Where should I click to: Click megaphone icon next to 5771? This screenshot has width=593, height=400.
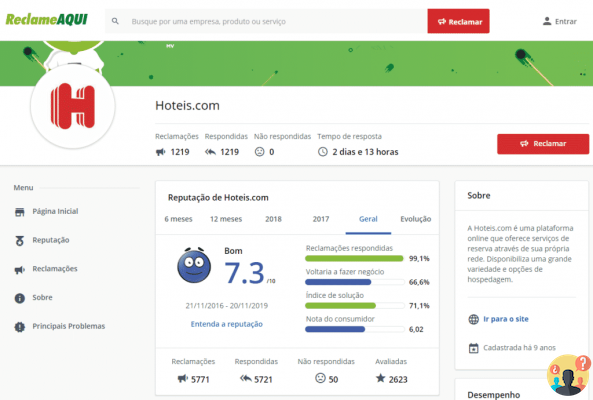tap(183, 378)
